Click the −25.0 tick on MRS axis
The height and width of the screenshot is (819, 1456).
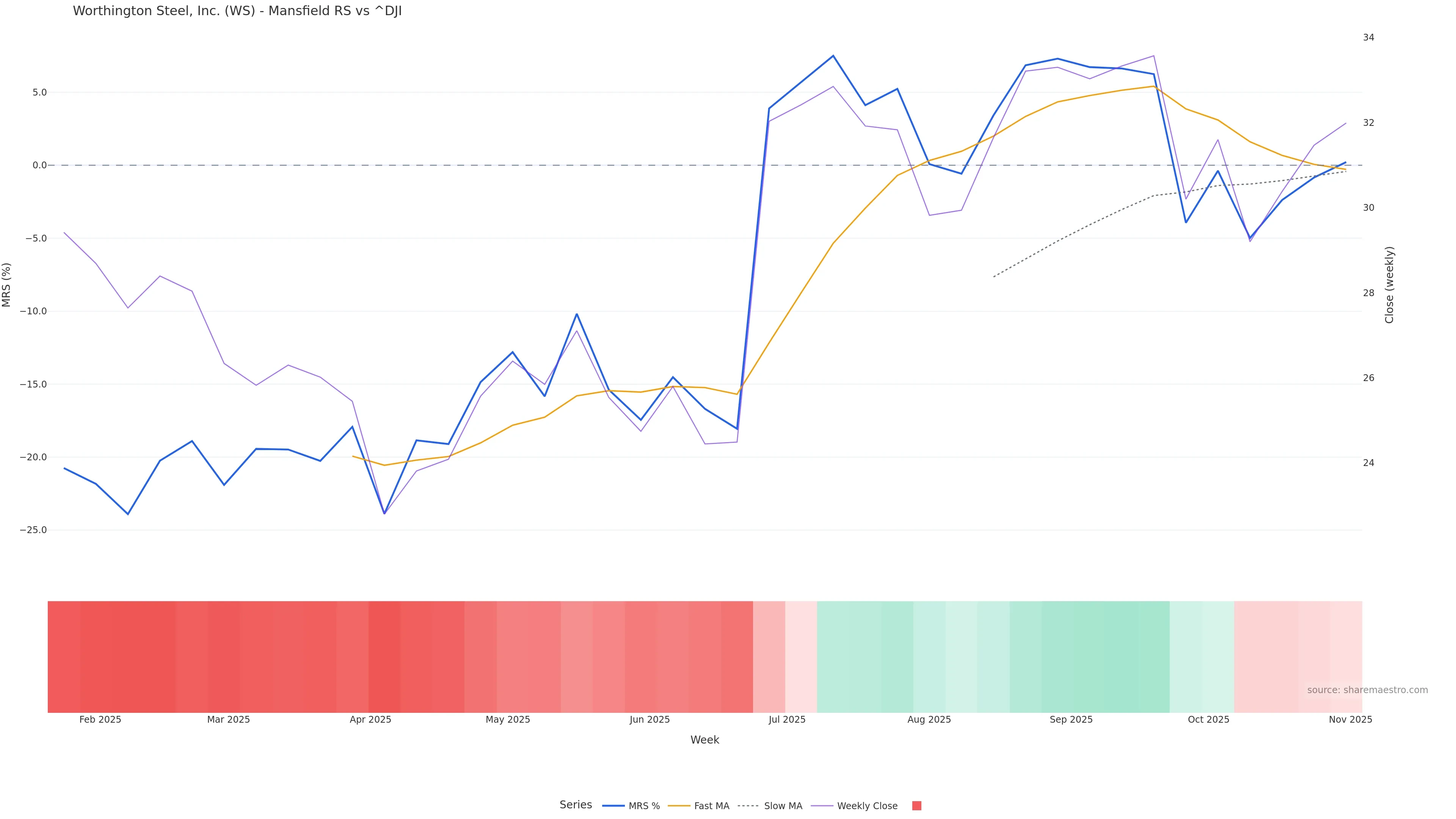point(33,530)
